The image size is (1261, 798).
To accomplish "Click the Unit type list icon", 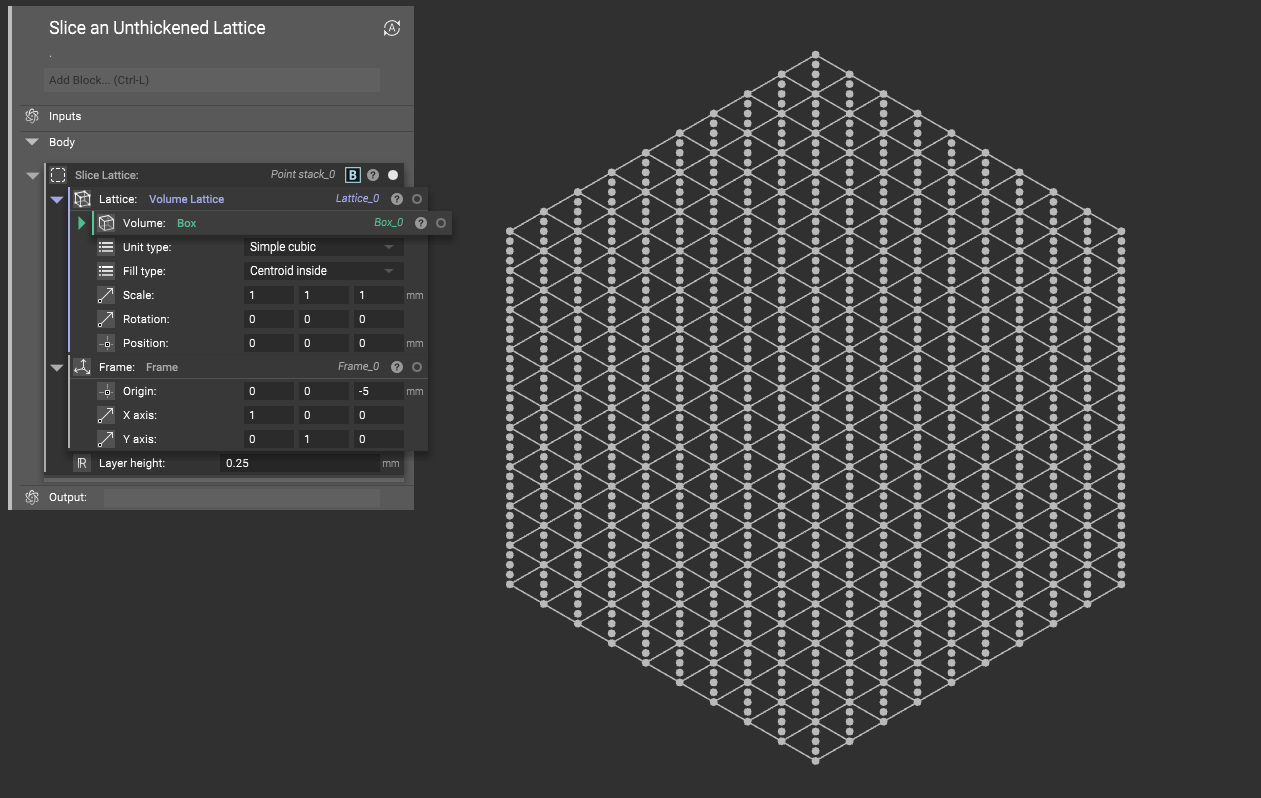I will pos(106,247).
